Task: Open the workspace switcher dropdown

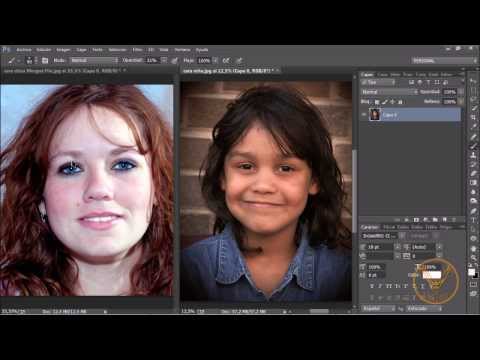Action: (x=444, y=60)
